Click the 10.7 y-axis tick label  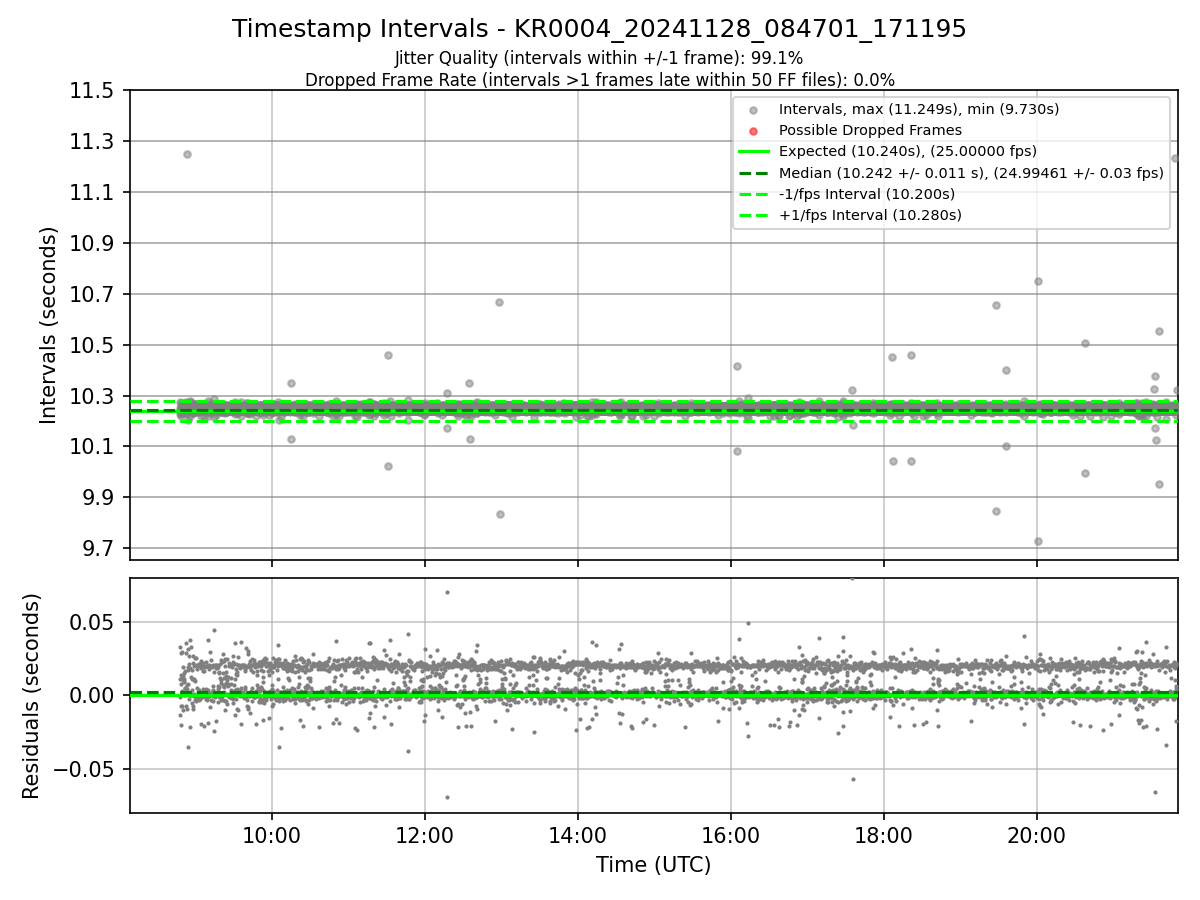pos(93,295)
